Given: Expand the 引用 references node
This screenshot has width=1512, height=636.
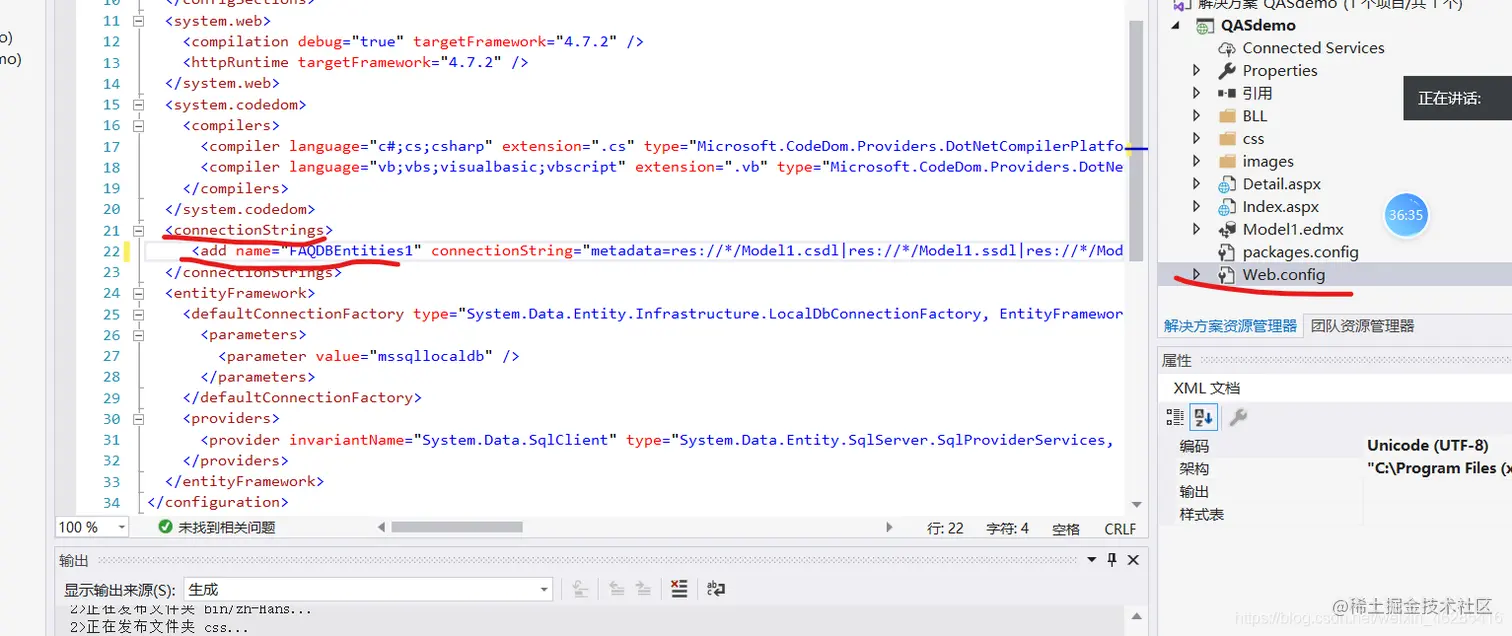Looking at the screenshot, I should tap(1196, 93).
